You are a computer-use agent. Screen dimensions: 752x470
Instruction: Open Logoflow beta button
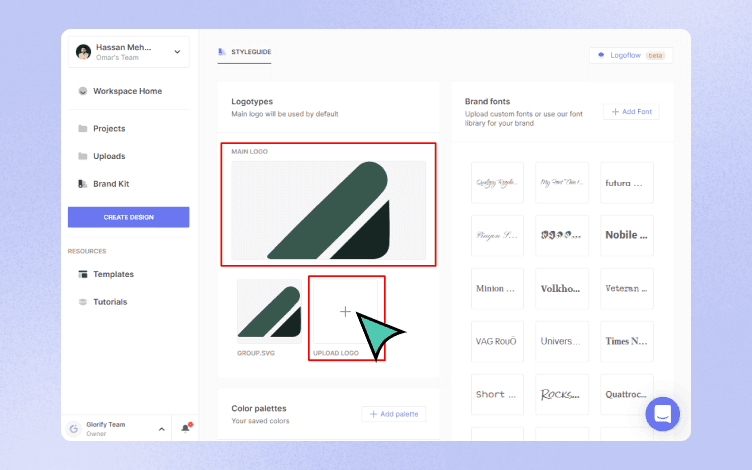(x=631, y=56)
